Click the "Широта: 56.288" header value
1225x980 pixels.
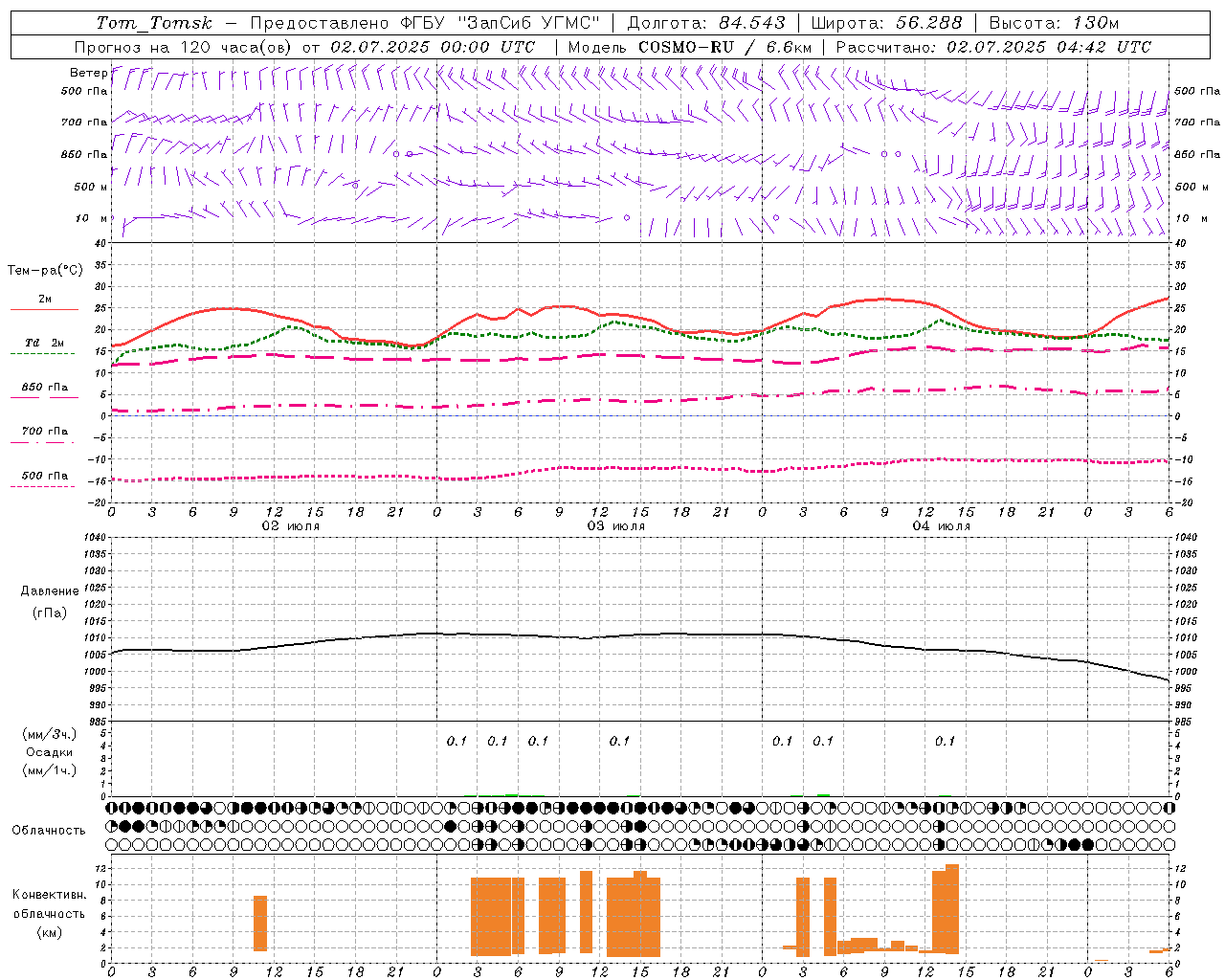(x=886, y=23)
